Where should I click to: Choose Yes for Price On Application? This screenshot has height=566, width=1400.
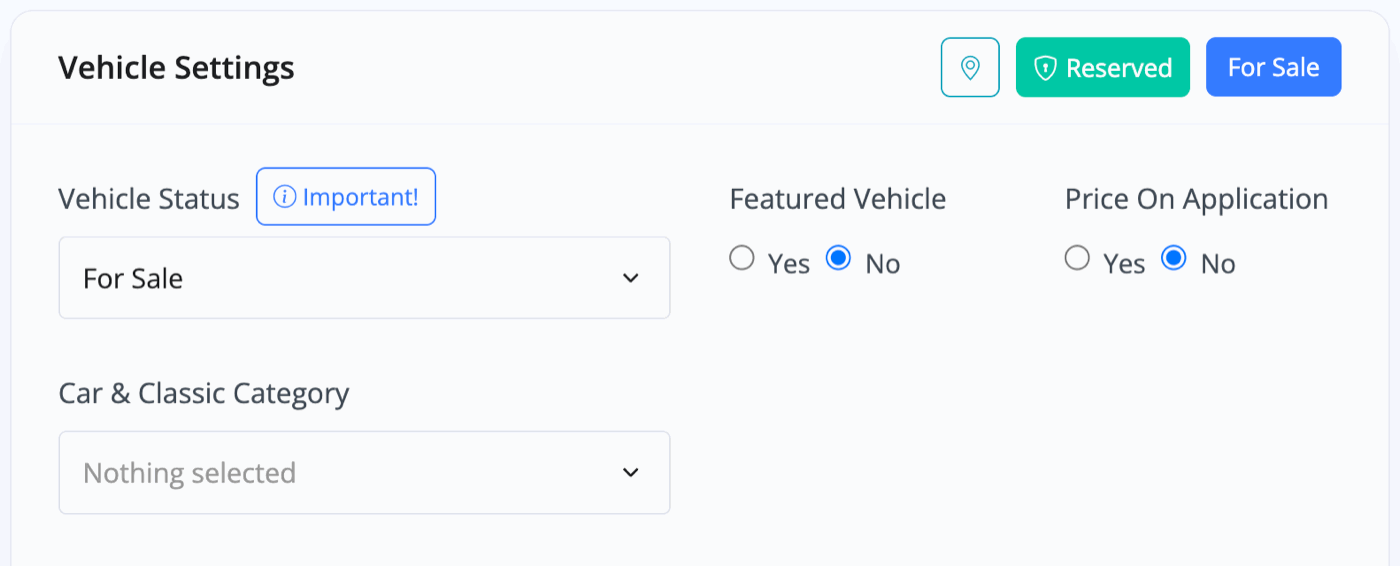click(x=1076, y=259)
